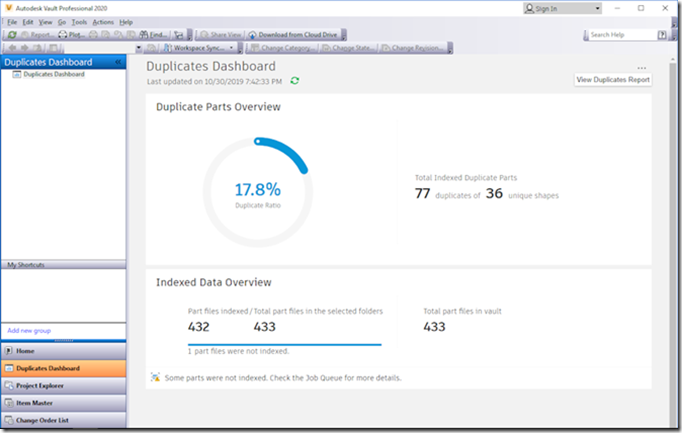Click the Report toolbar button
Viewport: 682px width, 433px height.
coord(37,35)
